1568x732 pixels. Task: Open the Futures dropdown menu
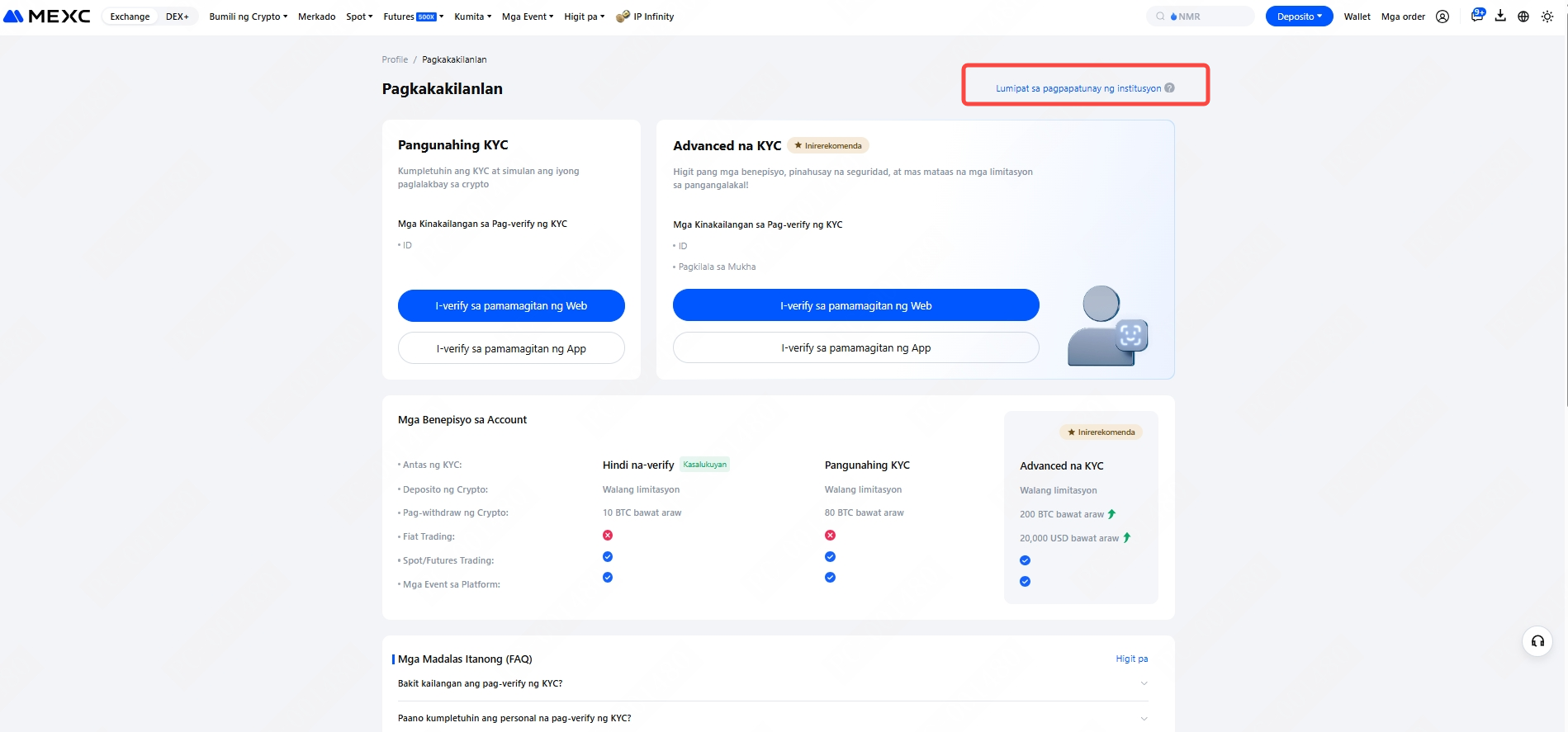point(413,17)
